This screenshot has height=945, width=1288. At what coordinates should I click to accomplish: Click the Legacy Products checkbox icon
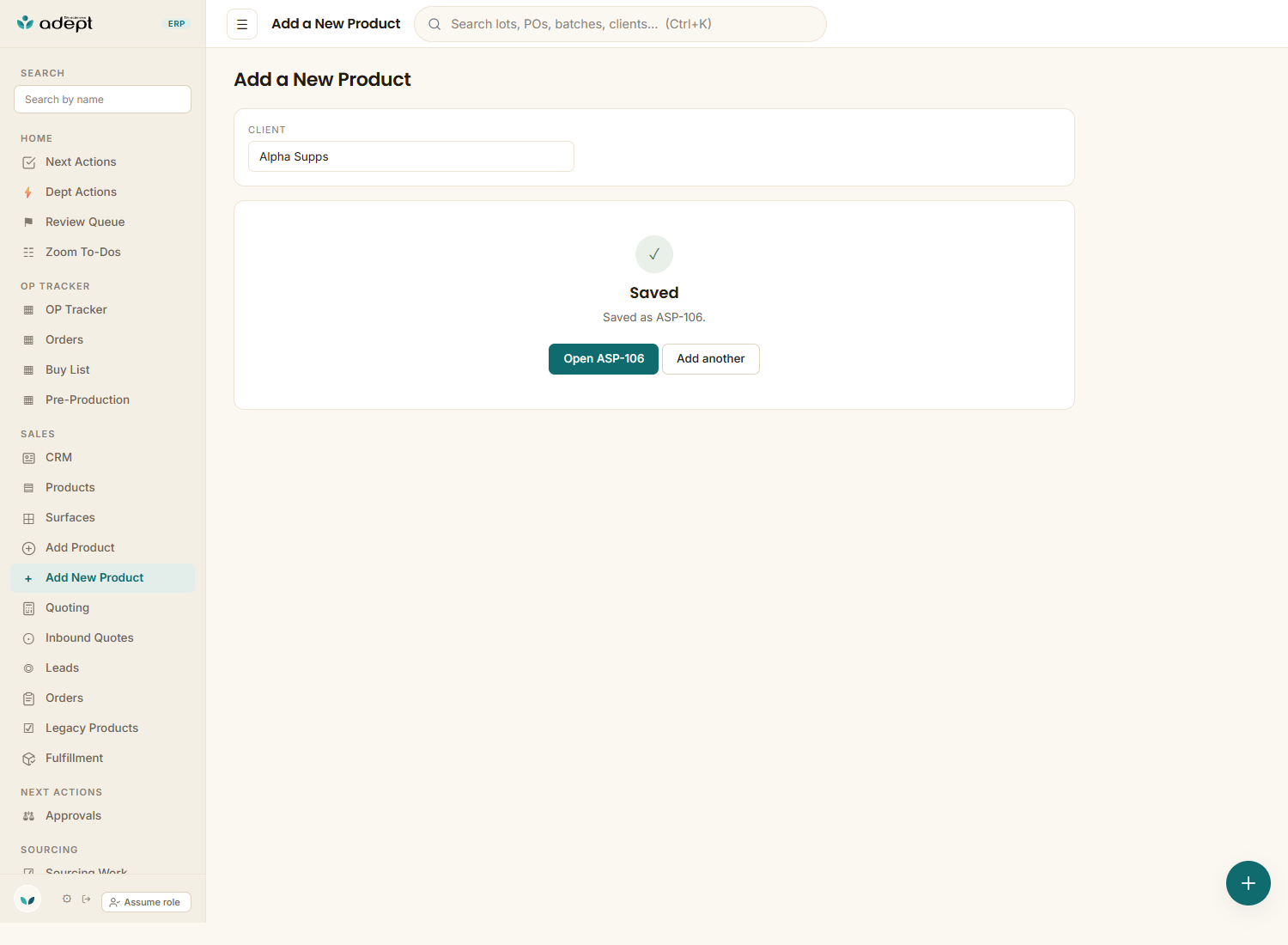28,729
